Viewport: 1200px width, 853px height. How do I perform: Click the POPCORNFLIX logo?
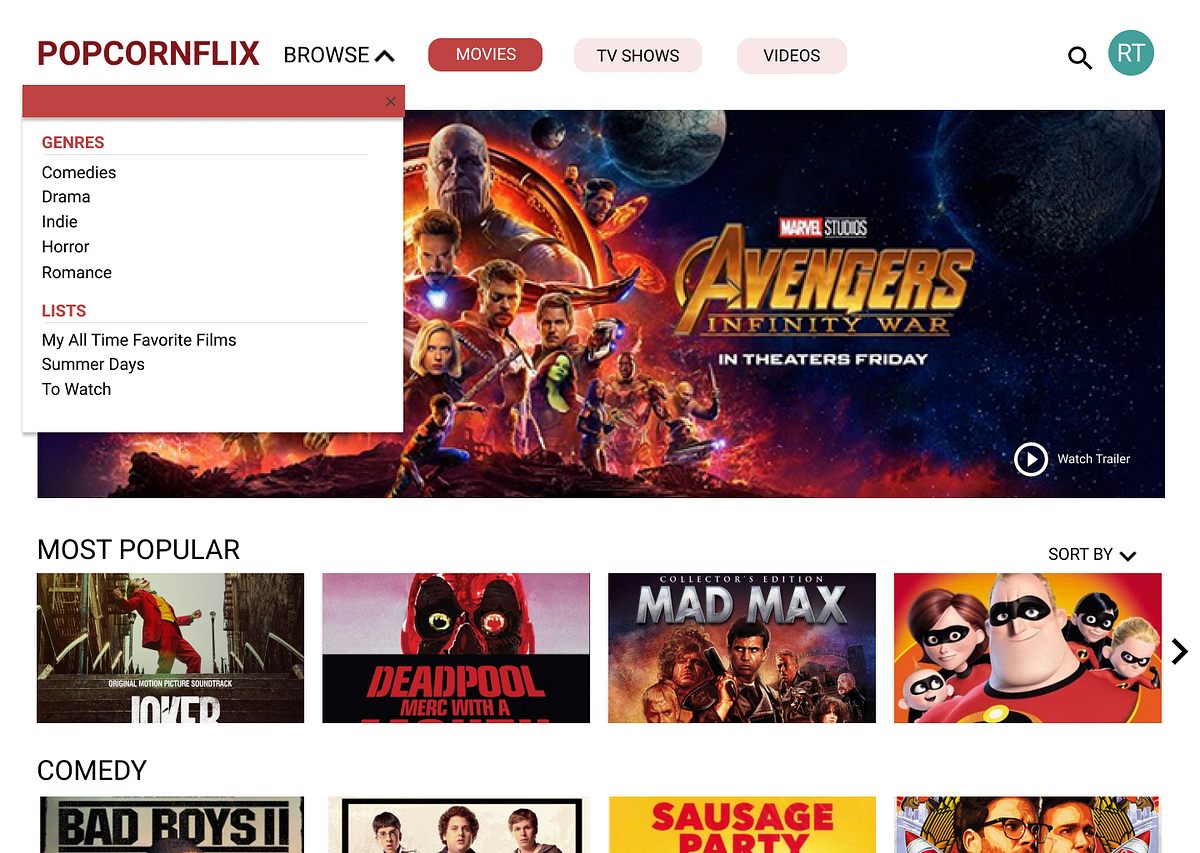tap(148, 53)
